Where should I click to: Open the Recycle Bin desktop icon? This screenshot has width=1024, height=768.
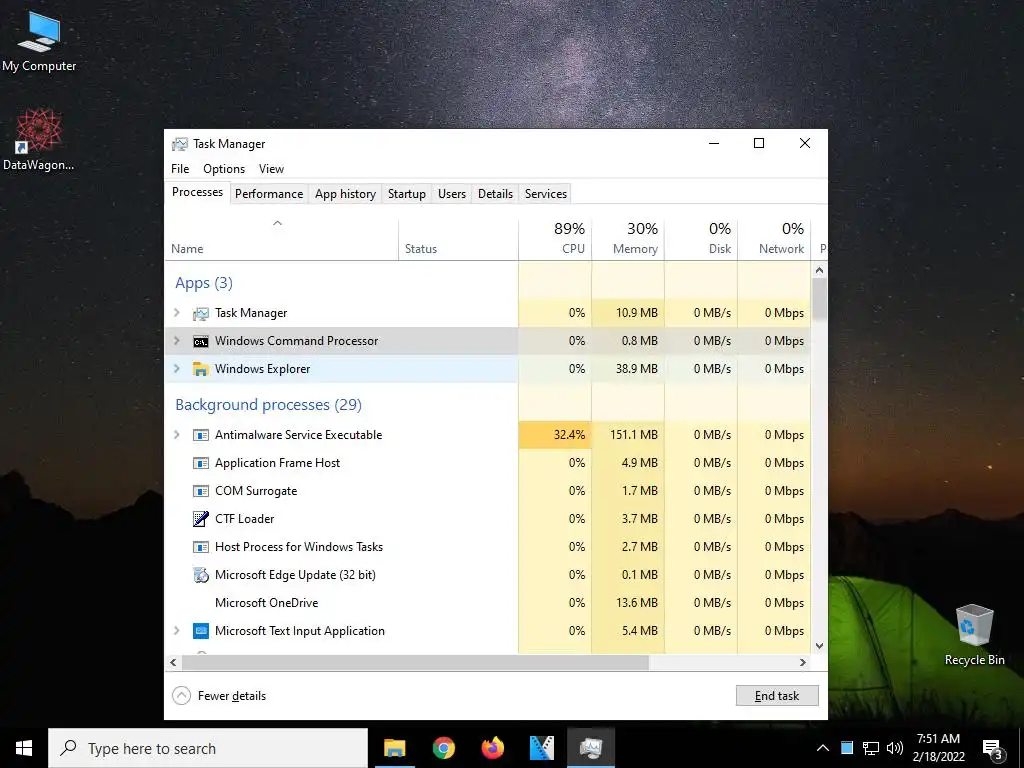974,634
